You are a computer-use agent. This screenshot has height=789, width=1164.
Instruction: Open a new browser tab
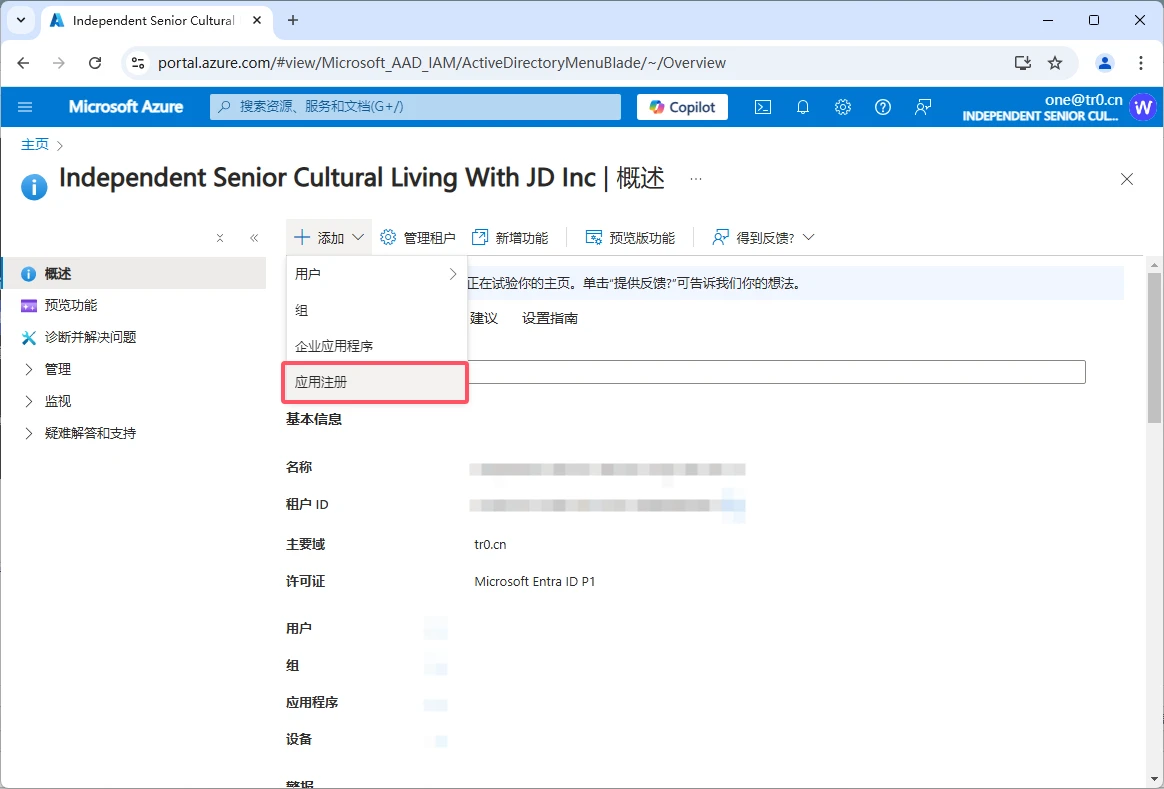tap(292, 21)
